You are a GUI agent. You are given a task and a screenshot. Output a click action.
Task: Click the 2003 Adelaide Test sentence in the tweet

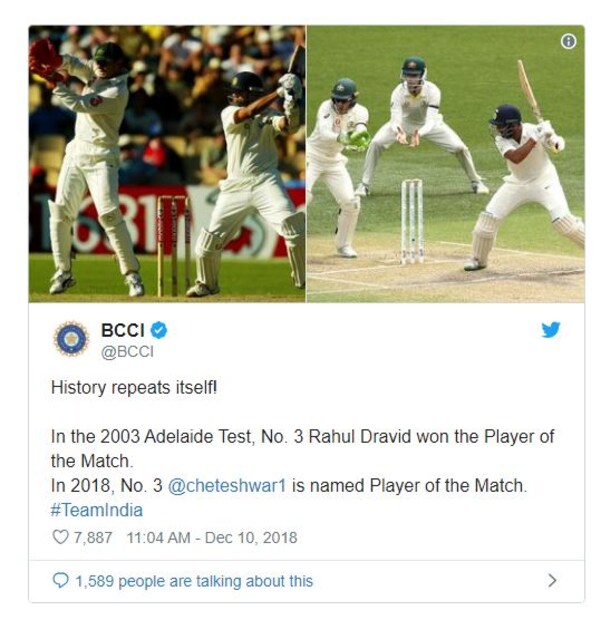(x=302, y=449)
